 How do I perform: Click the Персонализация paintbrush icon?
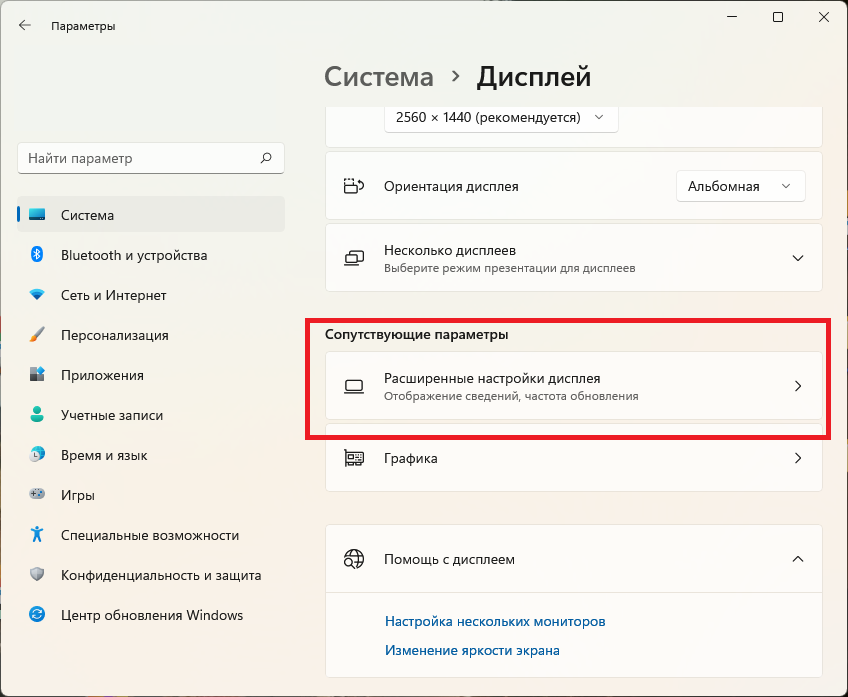tap(37, 335)
